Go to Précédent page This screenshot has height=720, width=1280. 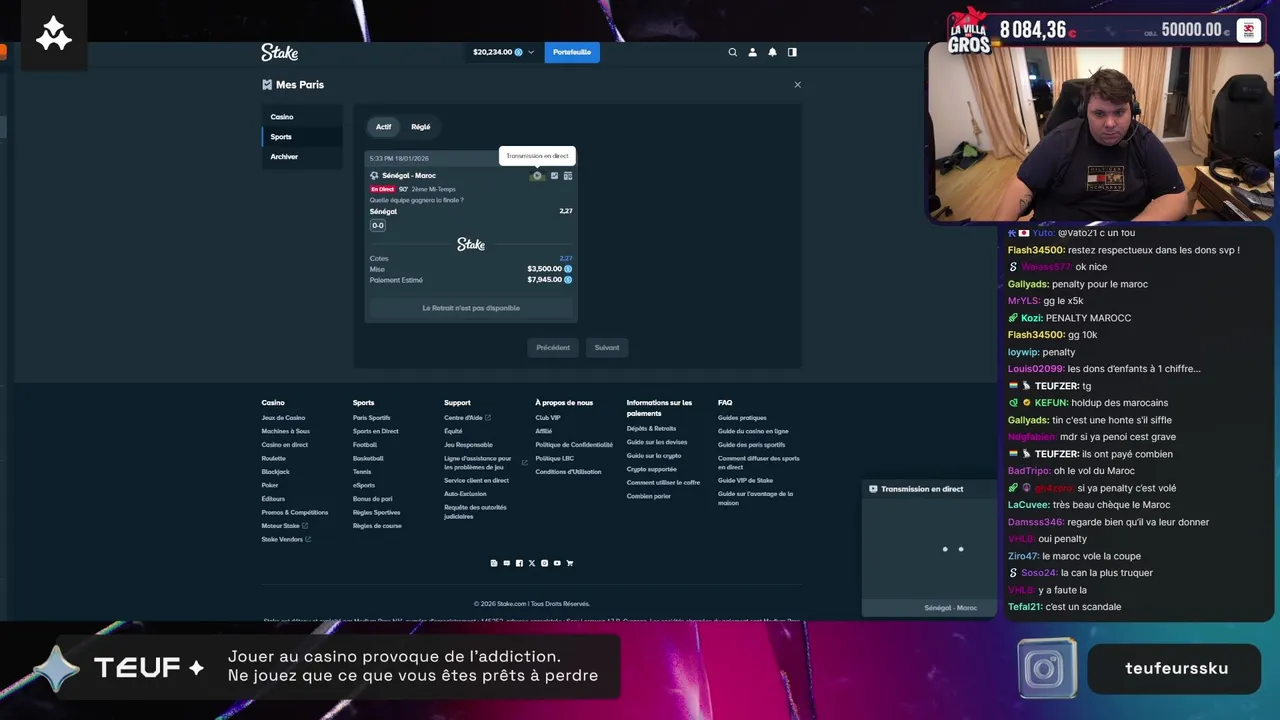[x=553, y=348]
